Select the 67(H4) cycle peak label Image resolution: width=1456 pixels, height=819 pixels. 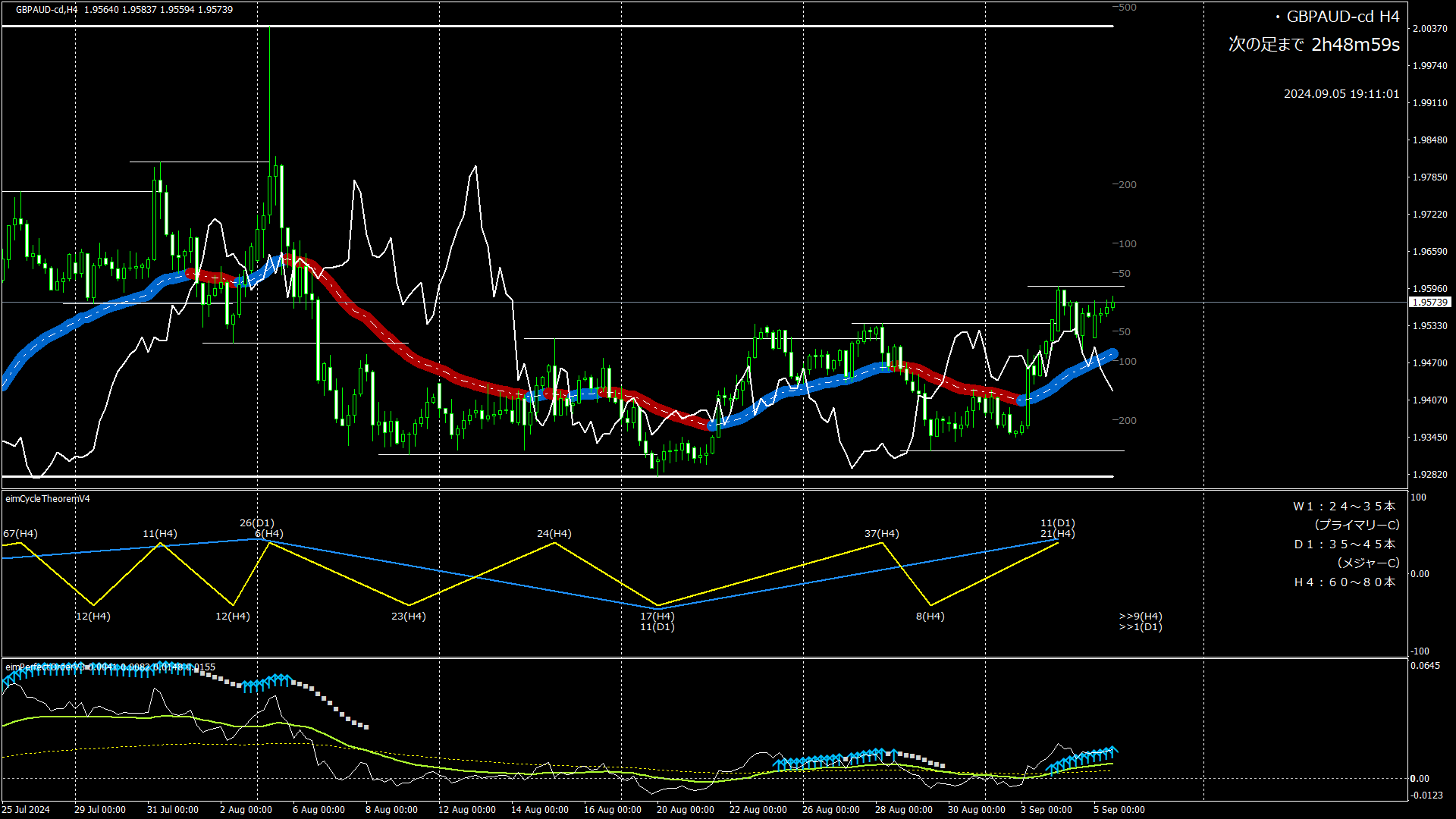click(x=20, y=534)
